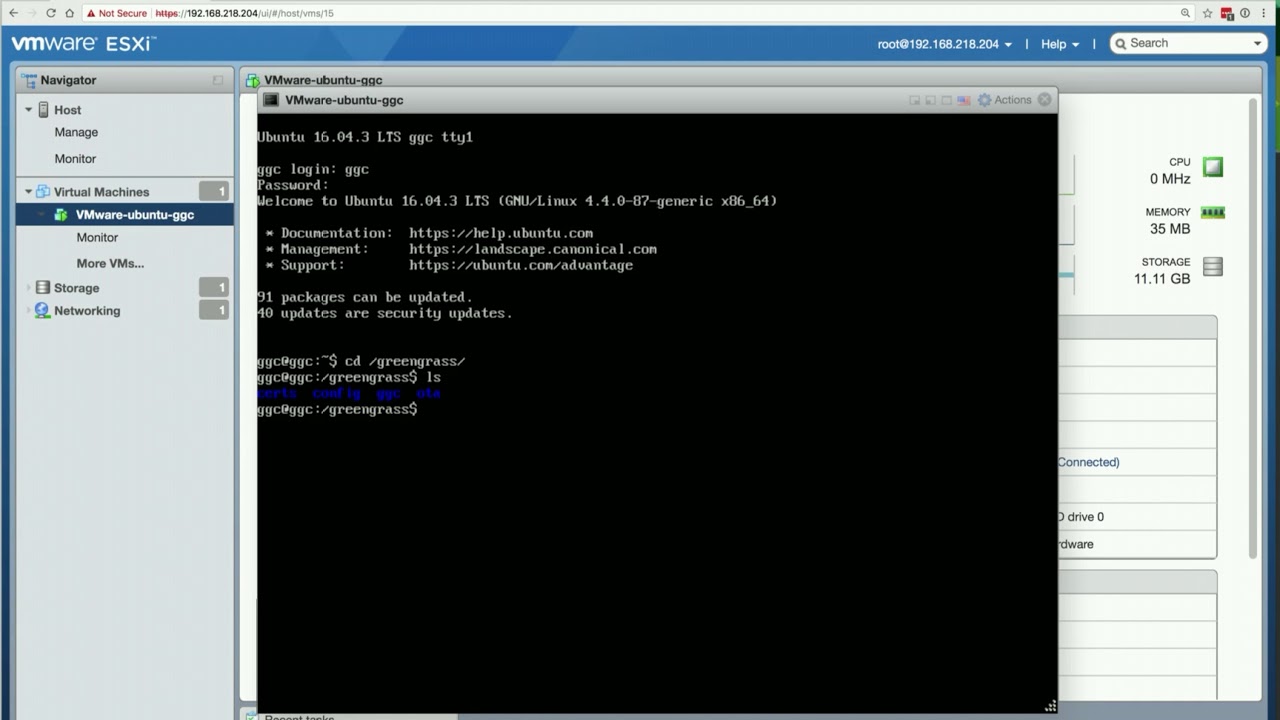1280x720 pixels.
Task: Click the third console window size icon
Action: click(946, 100)
